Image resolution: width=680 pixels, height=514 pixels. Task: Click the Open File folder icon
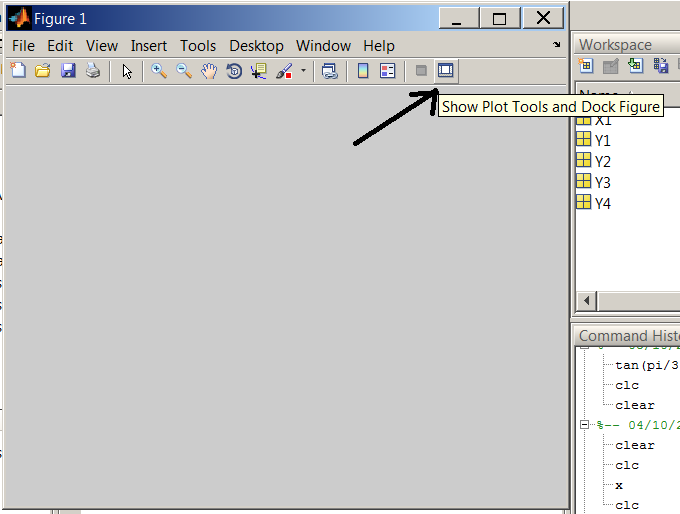(43, 71)
